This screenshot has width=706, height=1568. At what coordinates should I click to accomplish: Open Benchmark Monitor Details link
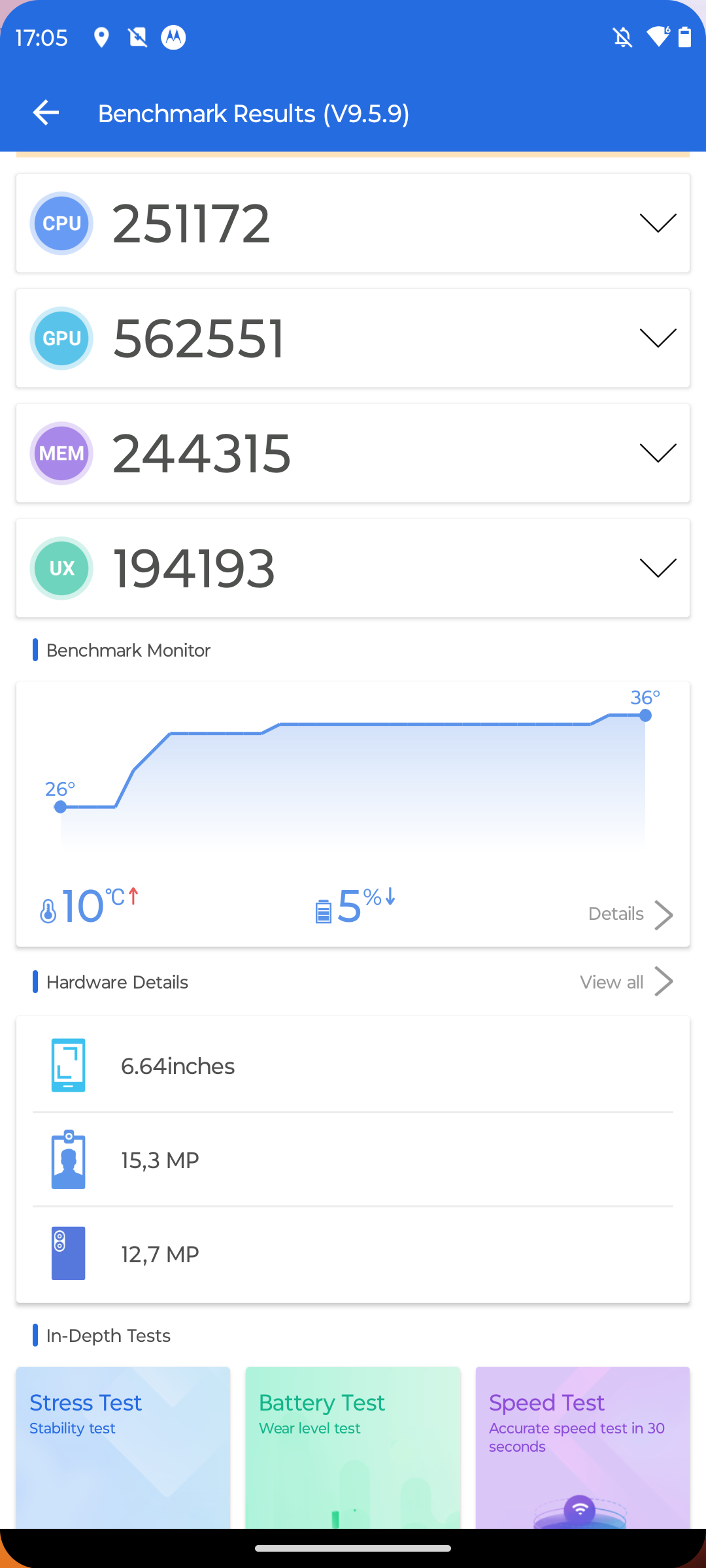[x=630, y=914]
